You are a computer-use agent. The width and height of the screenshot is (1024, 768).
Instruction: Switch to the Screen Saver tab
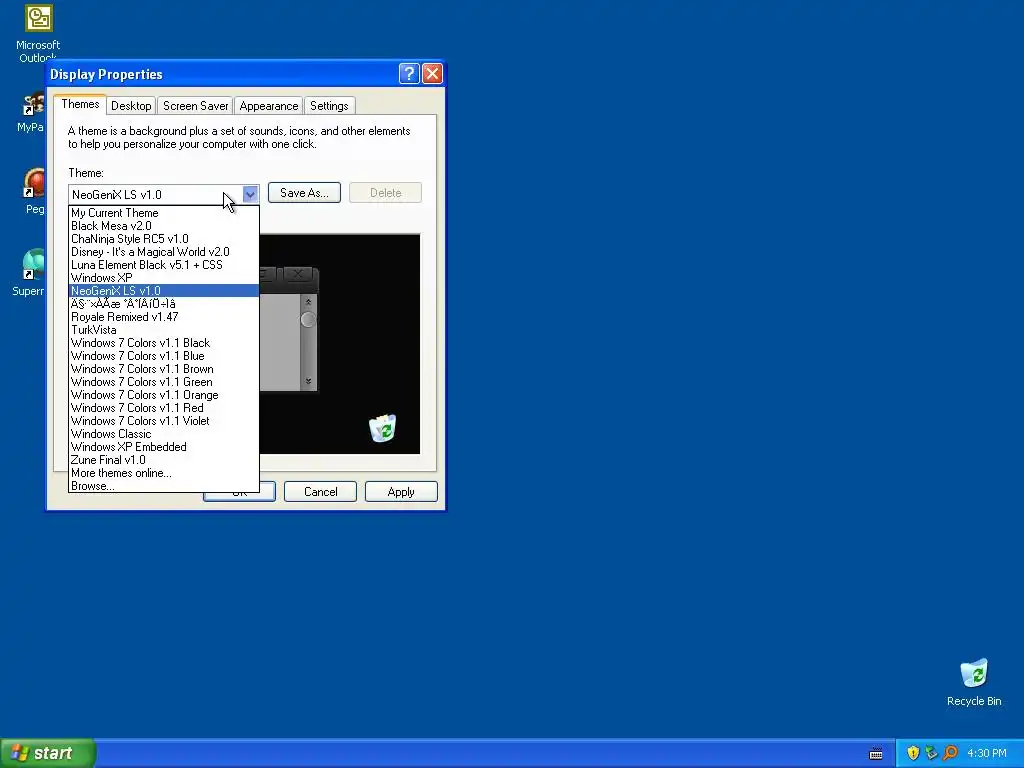195,106
